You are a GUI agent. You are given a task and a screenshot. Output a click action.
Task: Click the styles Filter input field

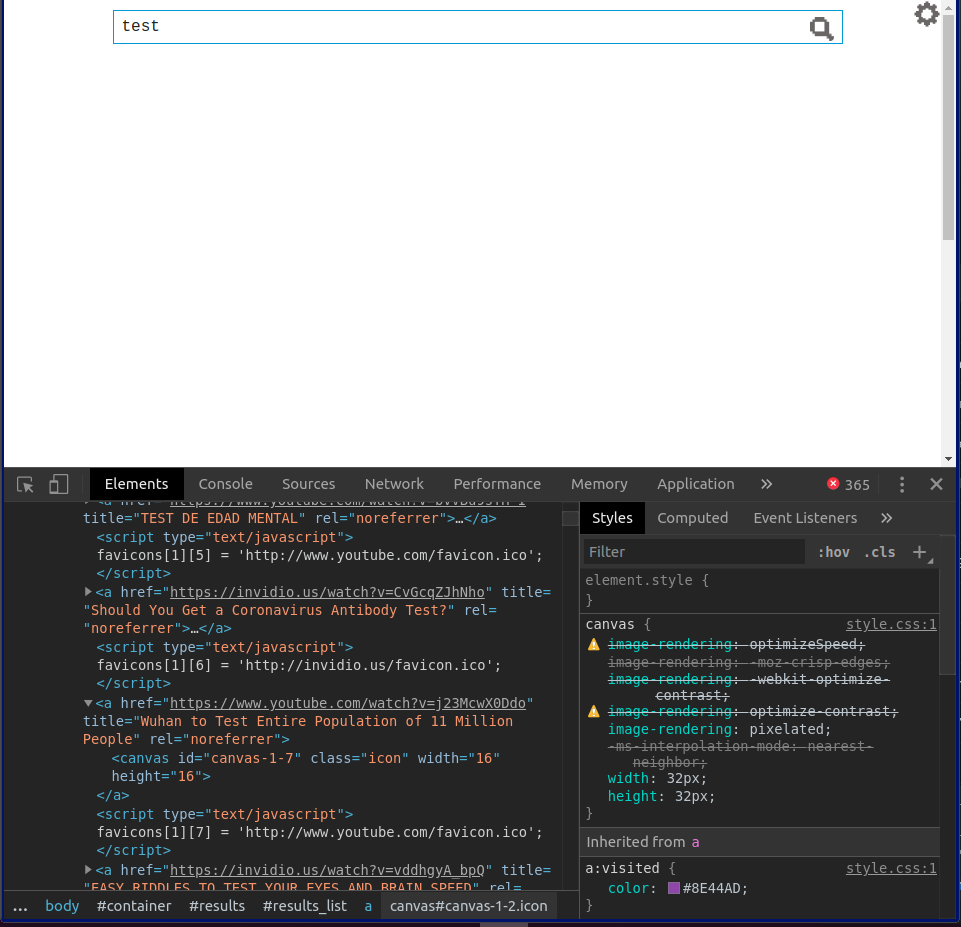click(693, 551)
